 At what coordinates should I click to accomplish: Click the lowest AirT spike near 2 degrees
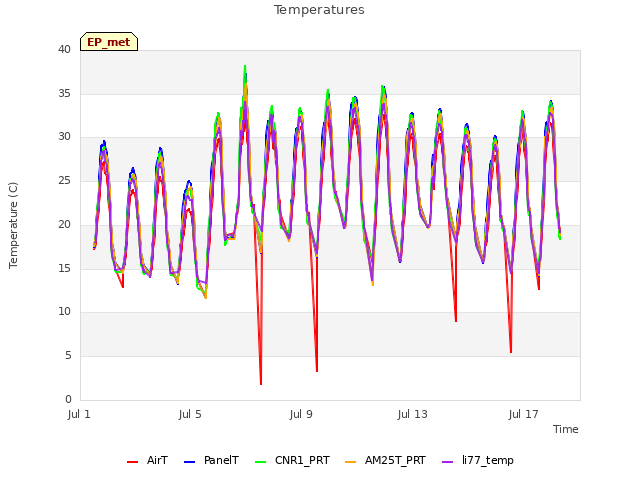point(261,383)
